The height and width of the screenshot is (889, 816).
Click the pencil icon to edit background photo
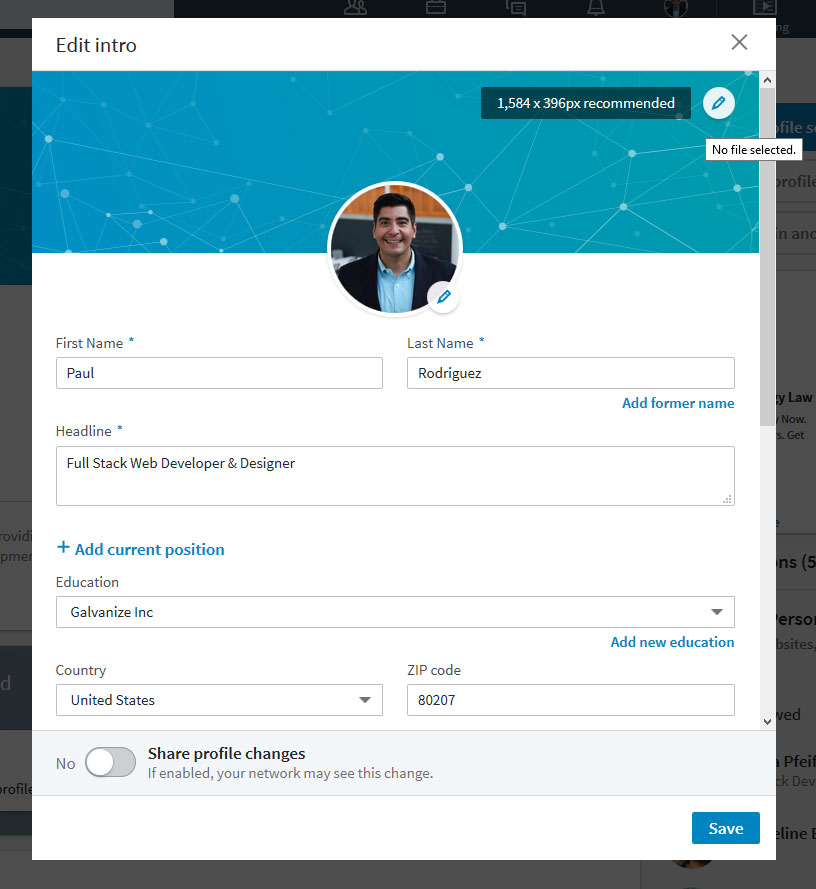tap(718, 103)
